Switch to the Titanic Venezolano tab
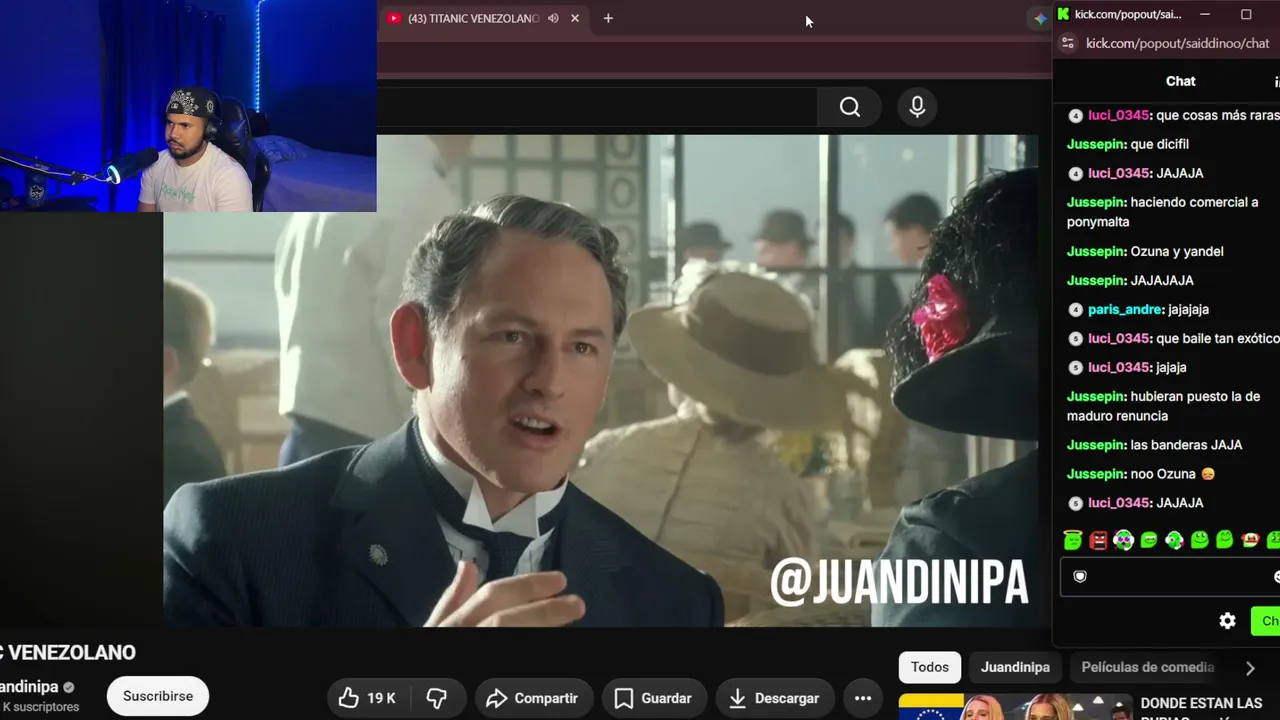Image resolution: width=1280 pixels, height=720 pixels. 484,18
